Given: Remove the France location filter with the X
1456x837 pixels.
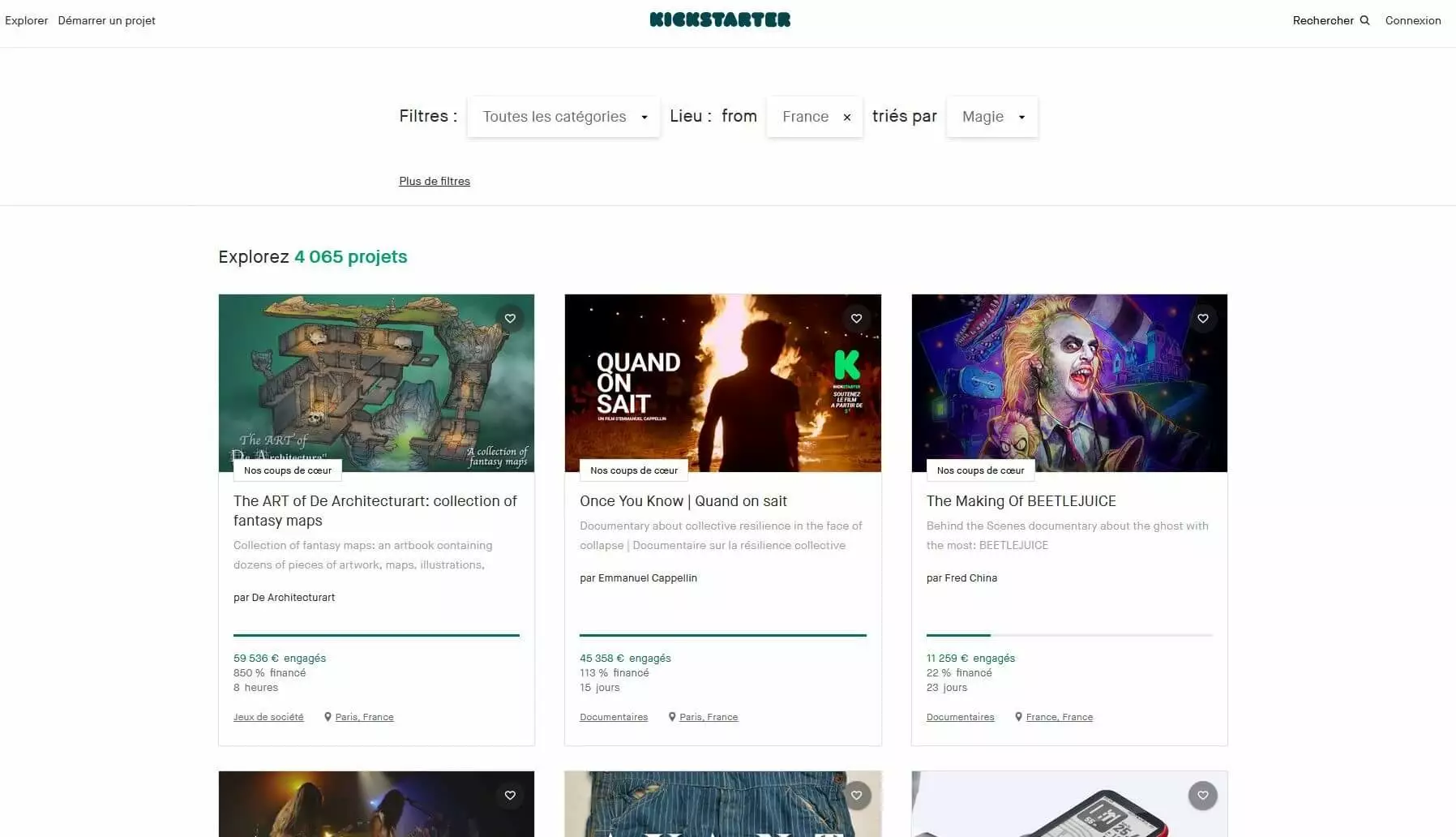Looking at the screenshot, I should coord(846,117).
